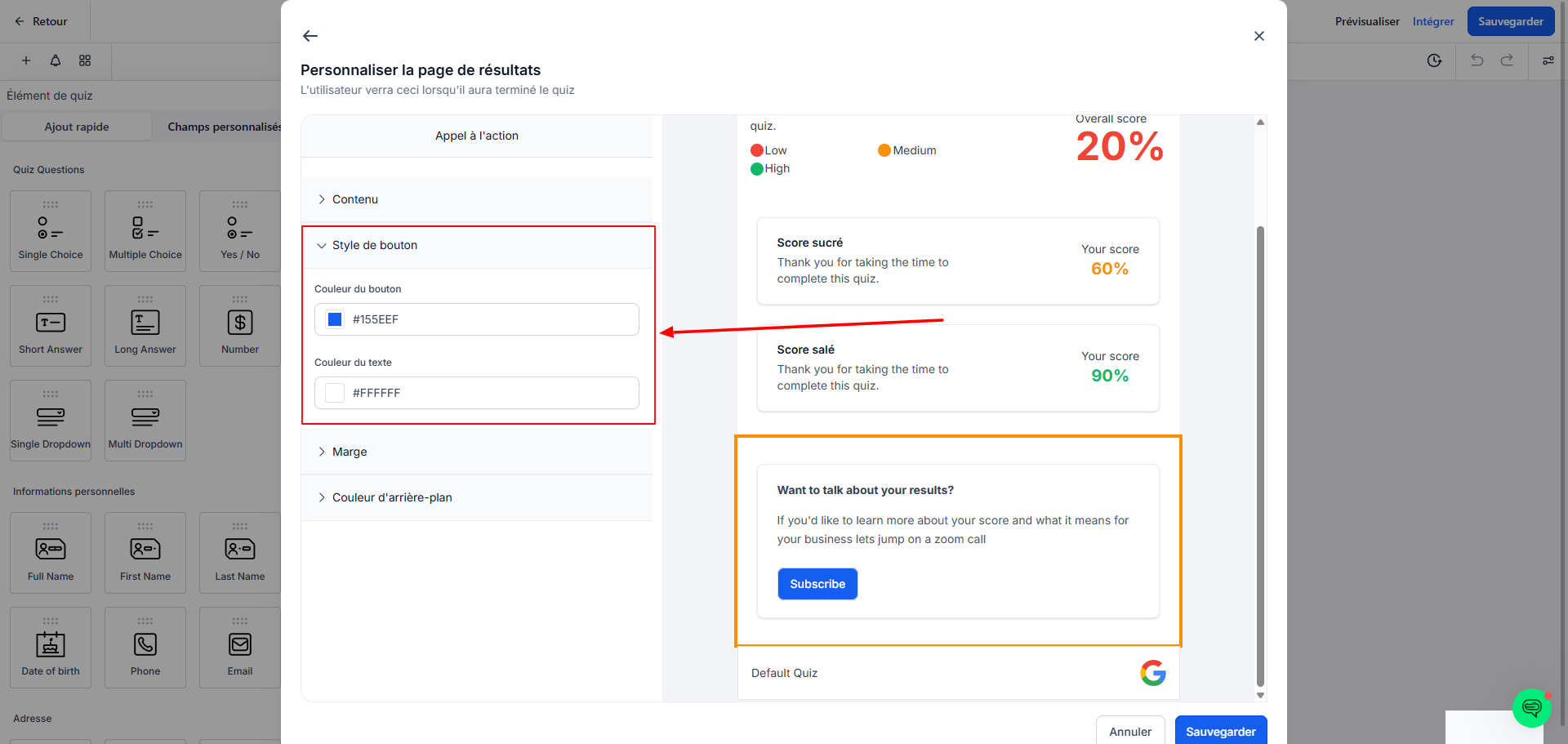Click the Google logo in preview footer

click(x=1153, y=673)
